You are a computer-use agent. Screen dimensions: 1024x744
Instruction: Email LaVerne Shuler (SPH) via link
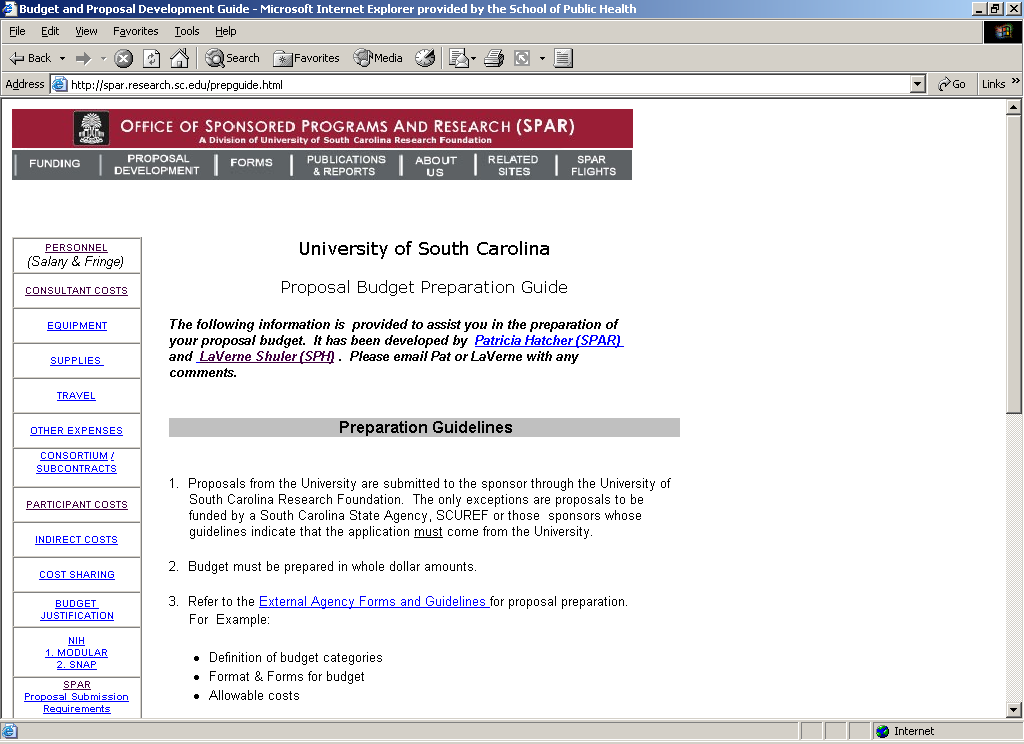(x=266, y=357)
